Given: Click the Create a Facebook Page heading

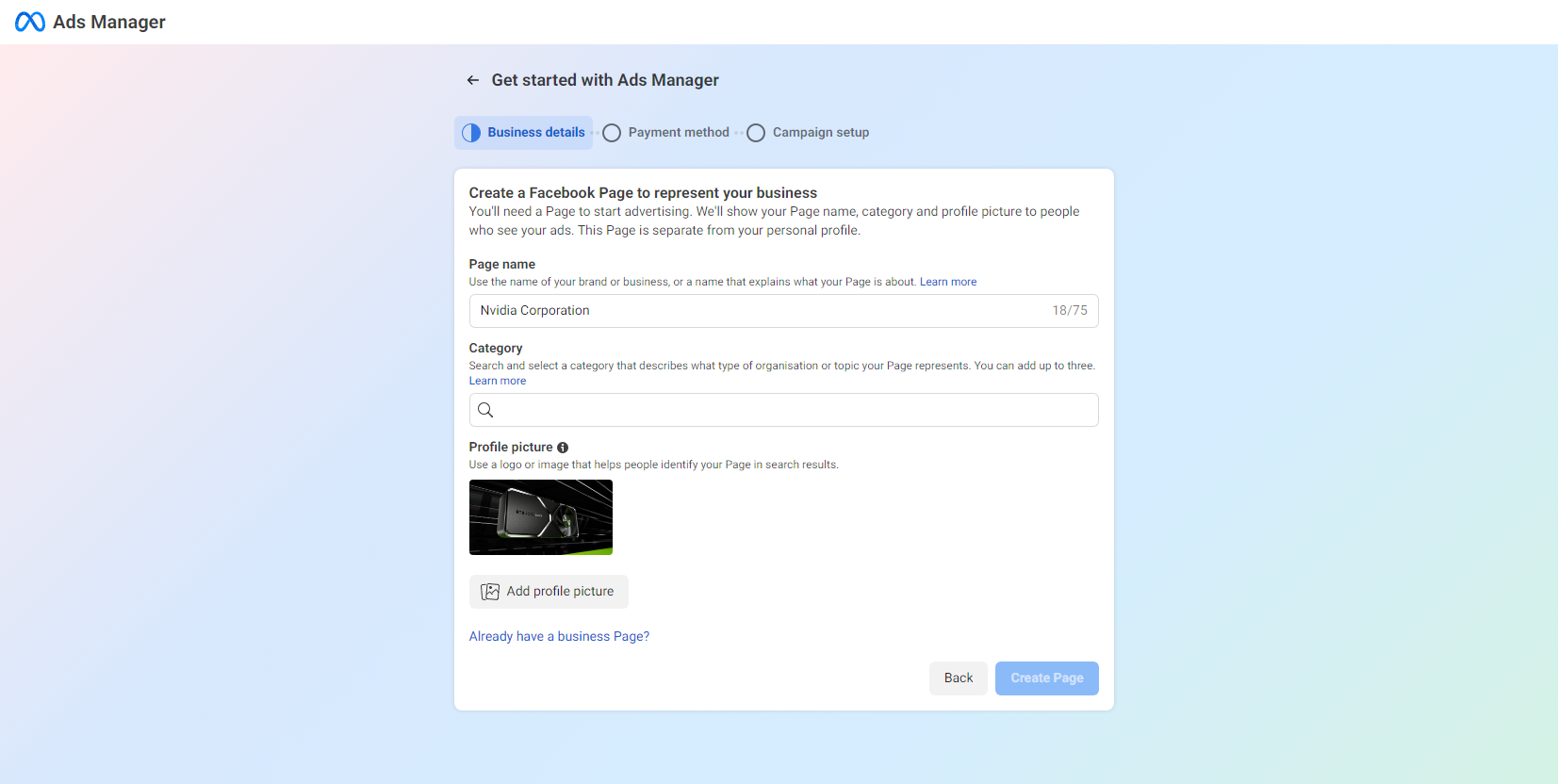Looking at the screenshot, I should coord(643,193).
